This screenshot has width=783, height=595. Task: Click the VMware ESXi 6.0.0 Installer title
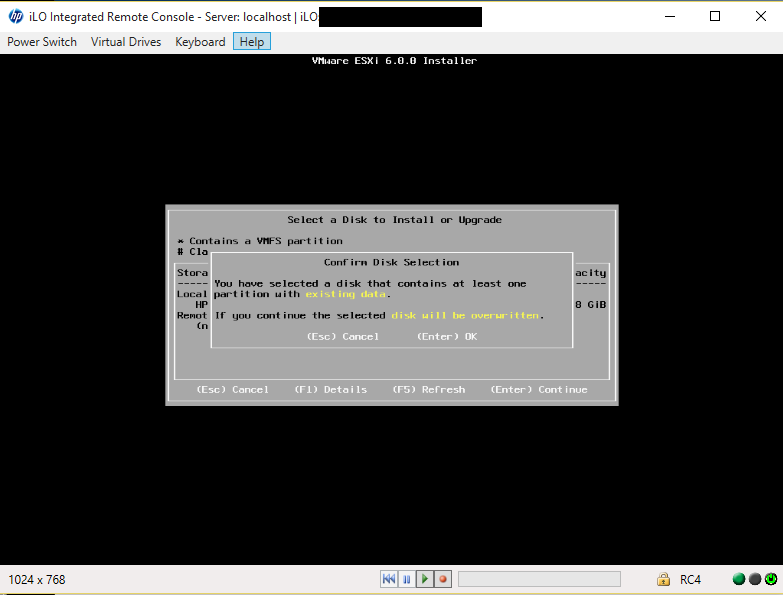point(394,61)
